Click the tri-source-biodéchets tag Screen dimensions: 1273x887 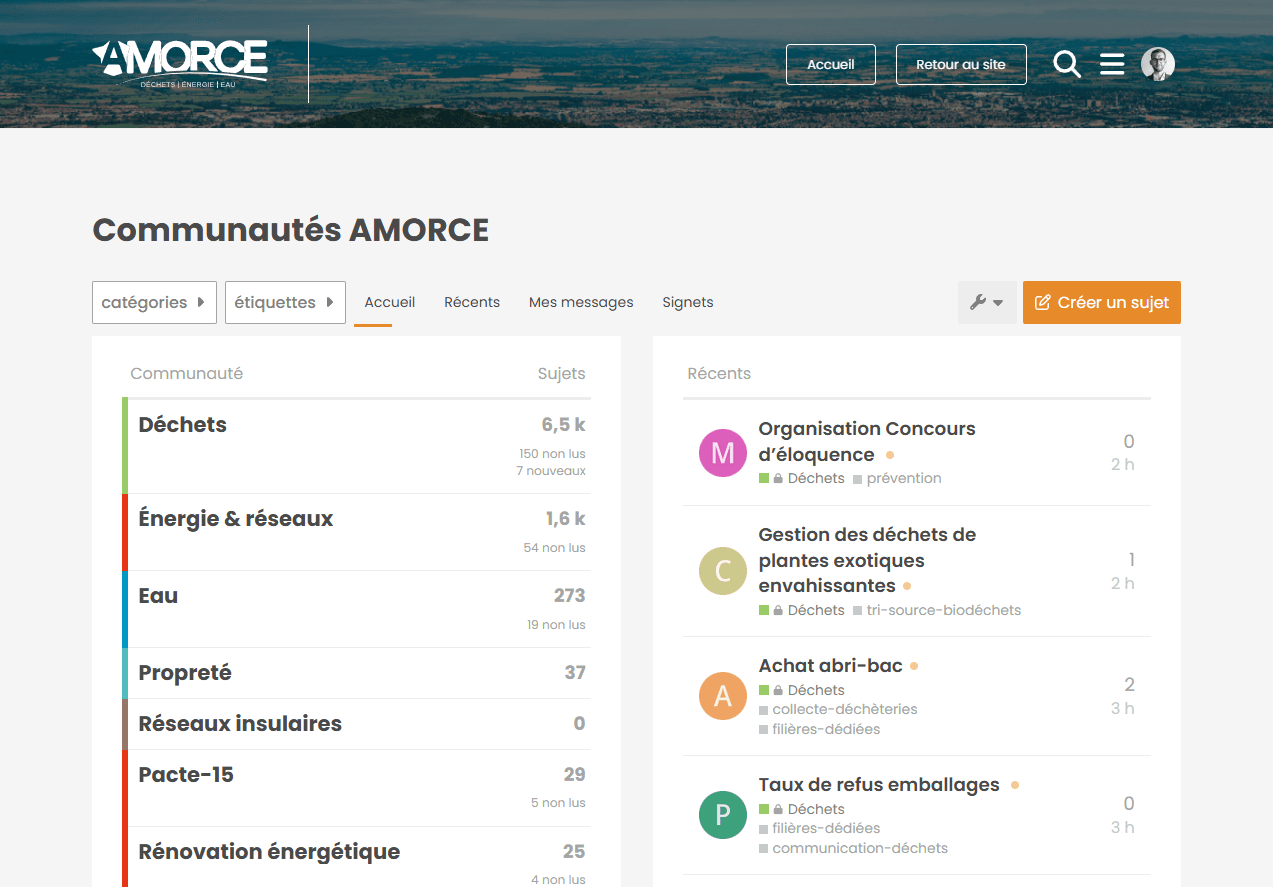tap(937, 610)
